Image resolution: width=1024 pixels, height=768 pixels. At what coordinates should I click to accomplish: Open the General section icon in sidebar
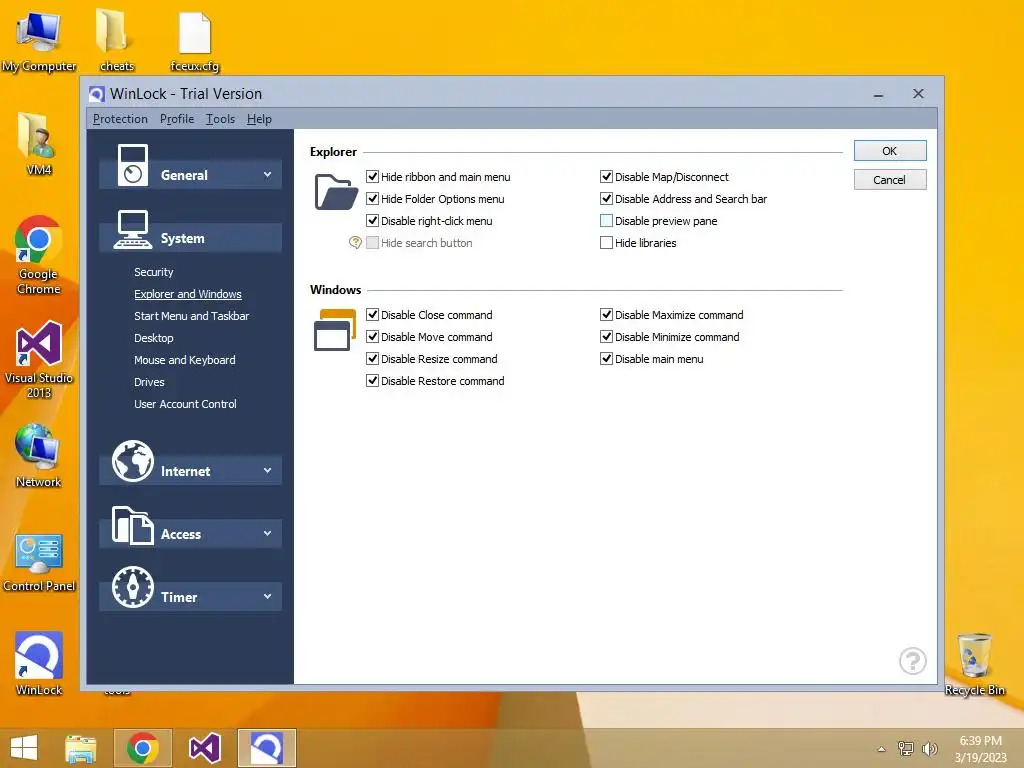(133, 165)
